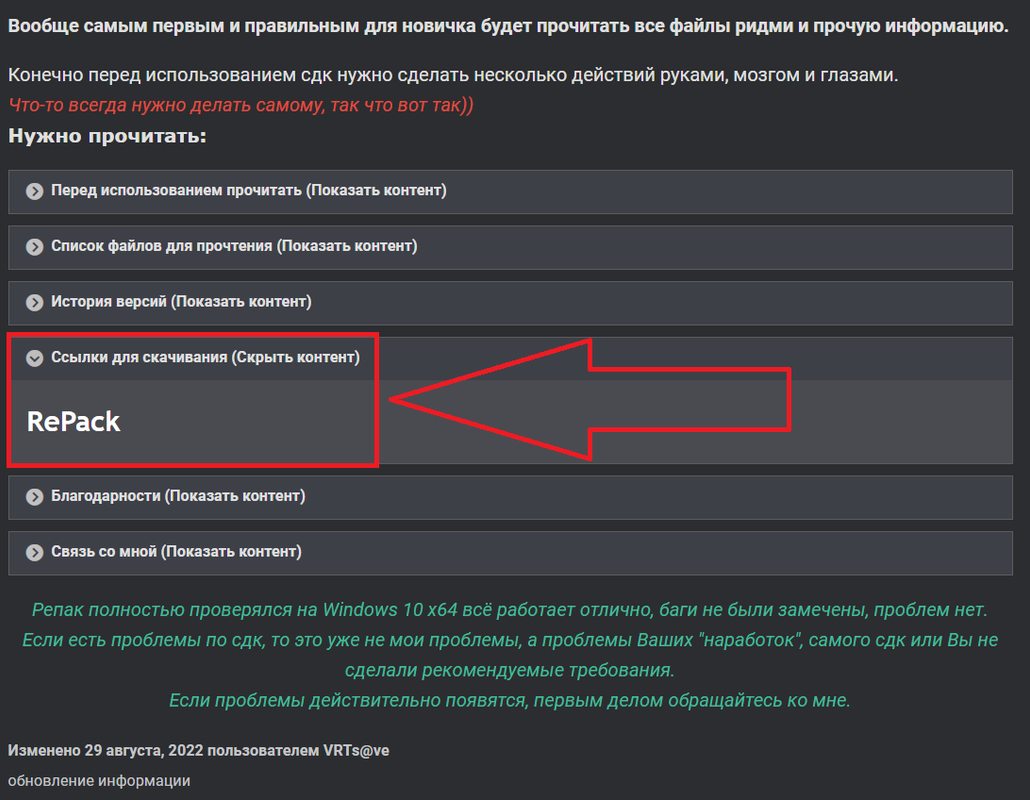Click the sentence 'Конечно перед использованием сдк'
1030x800 pixels.
tap(453, 75)
